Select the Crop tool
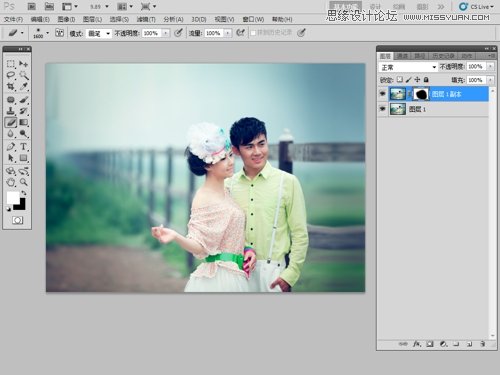Image resolution: width=500 pixels, height=375 pixels. (x=11, y=86)
